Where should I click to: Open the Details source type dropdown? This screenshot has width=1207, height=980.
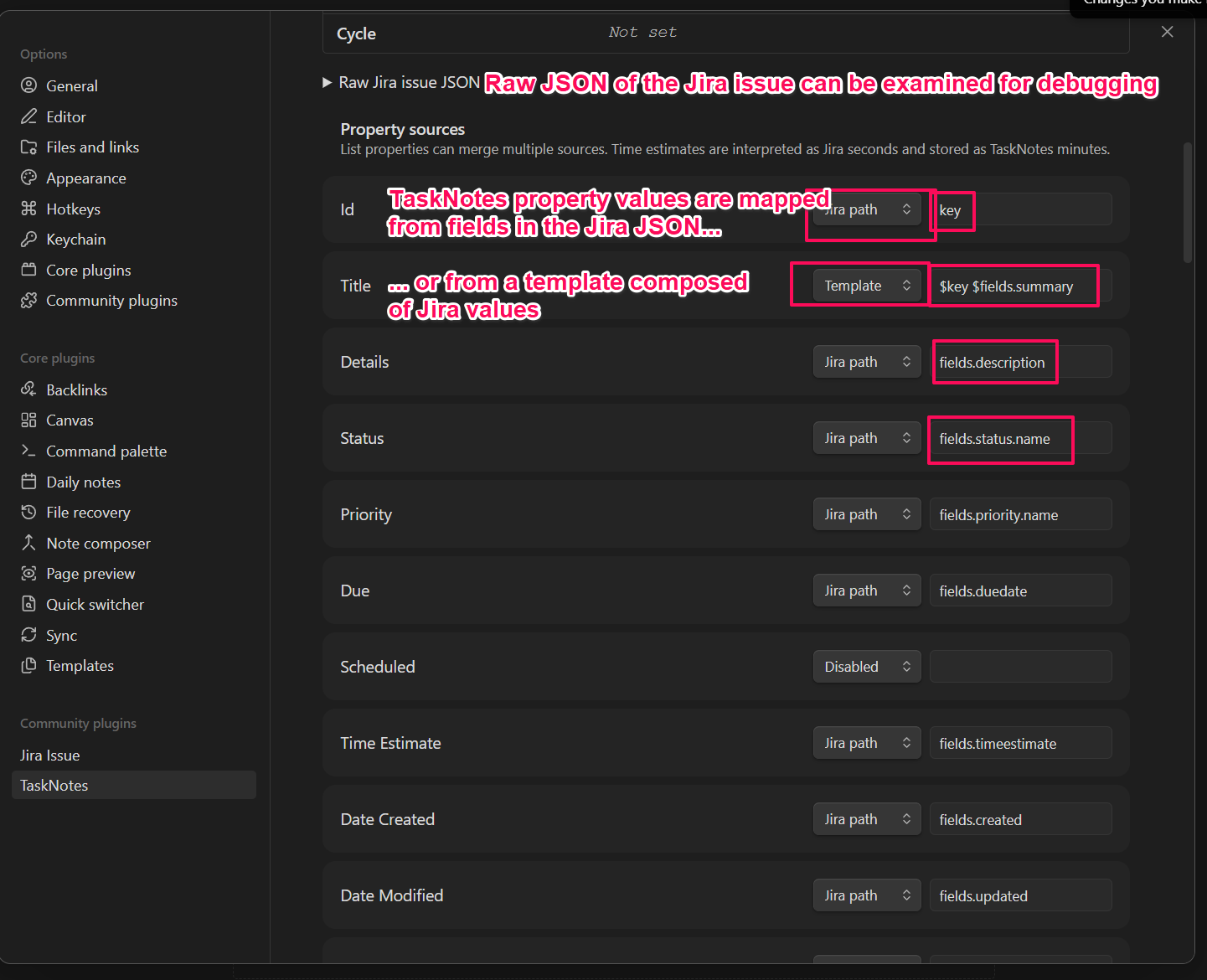coord(867,362)
